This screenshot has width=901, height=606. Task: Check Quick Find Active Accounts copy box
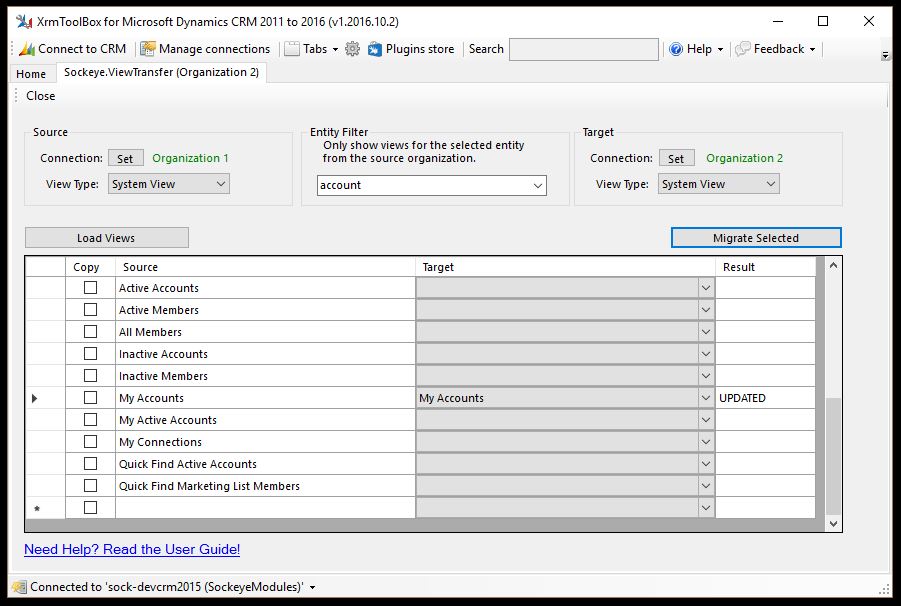[90, 464]
